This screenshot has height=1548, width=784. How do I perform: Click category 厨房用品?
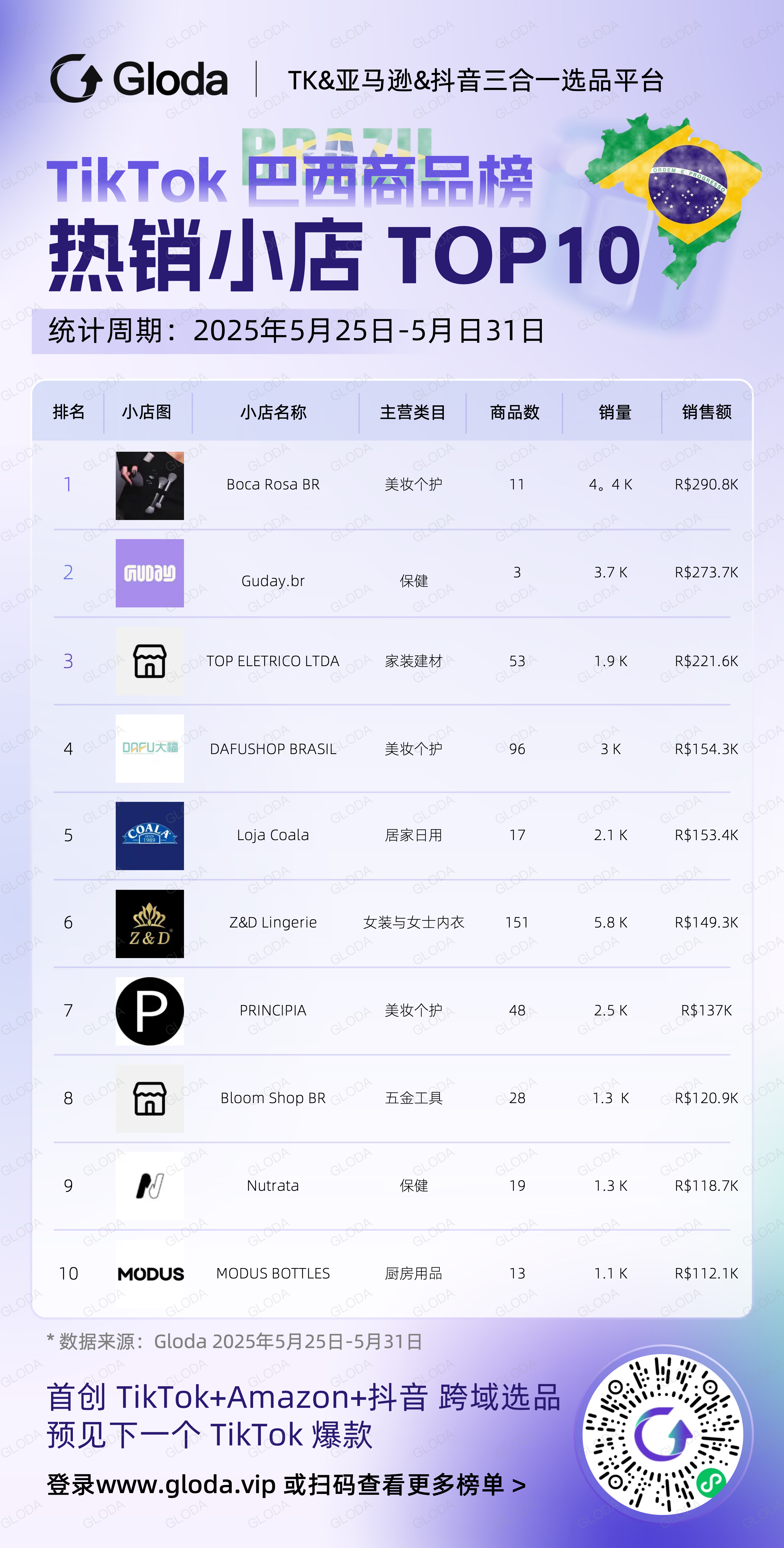tap(413, 1273)
